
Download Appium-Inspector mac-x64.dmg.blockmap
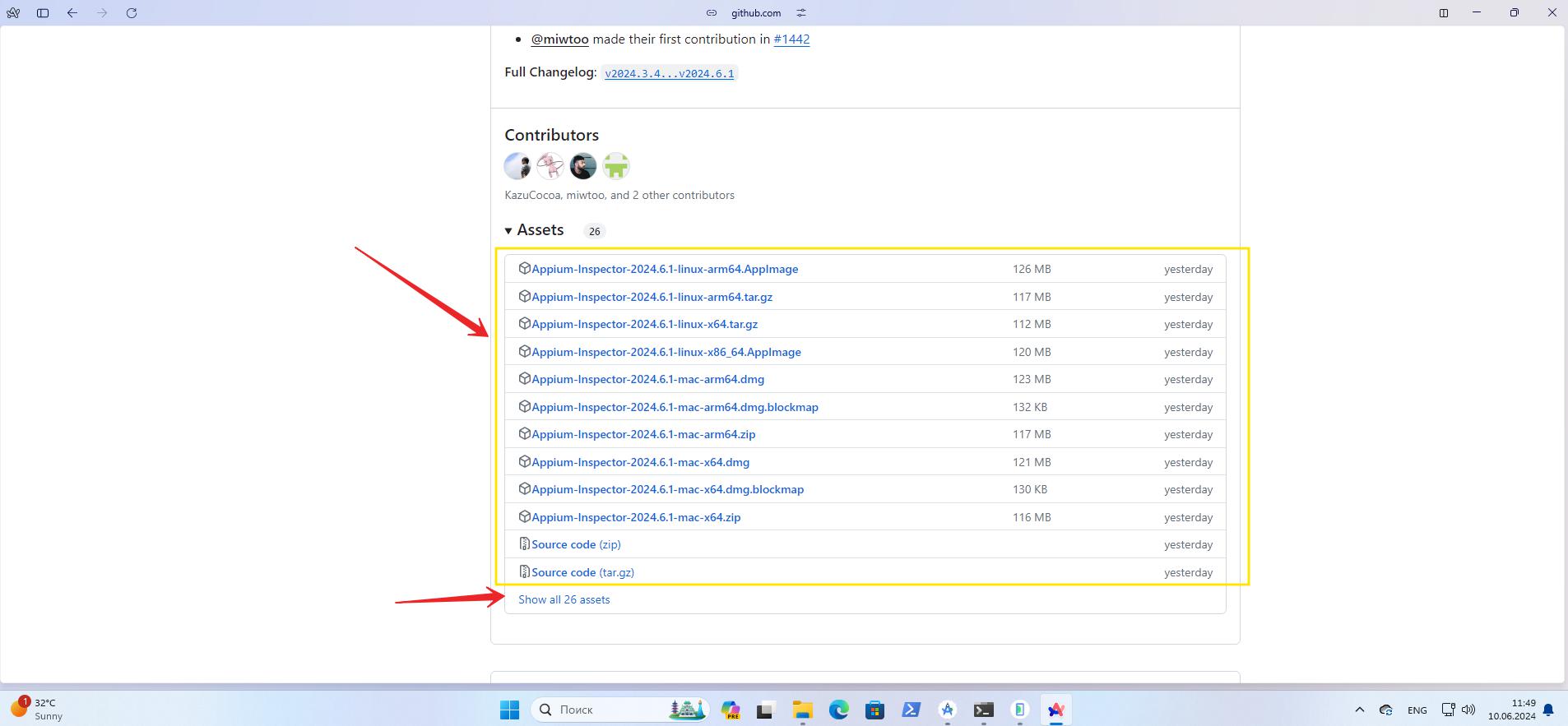667,489
